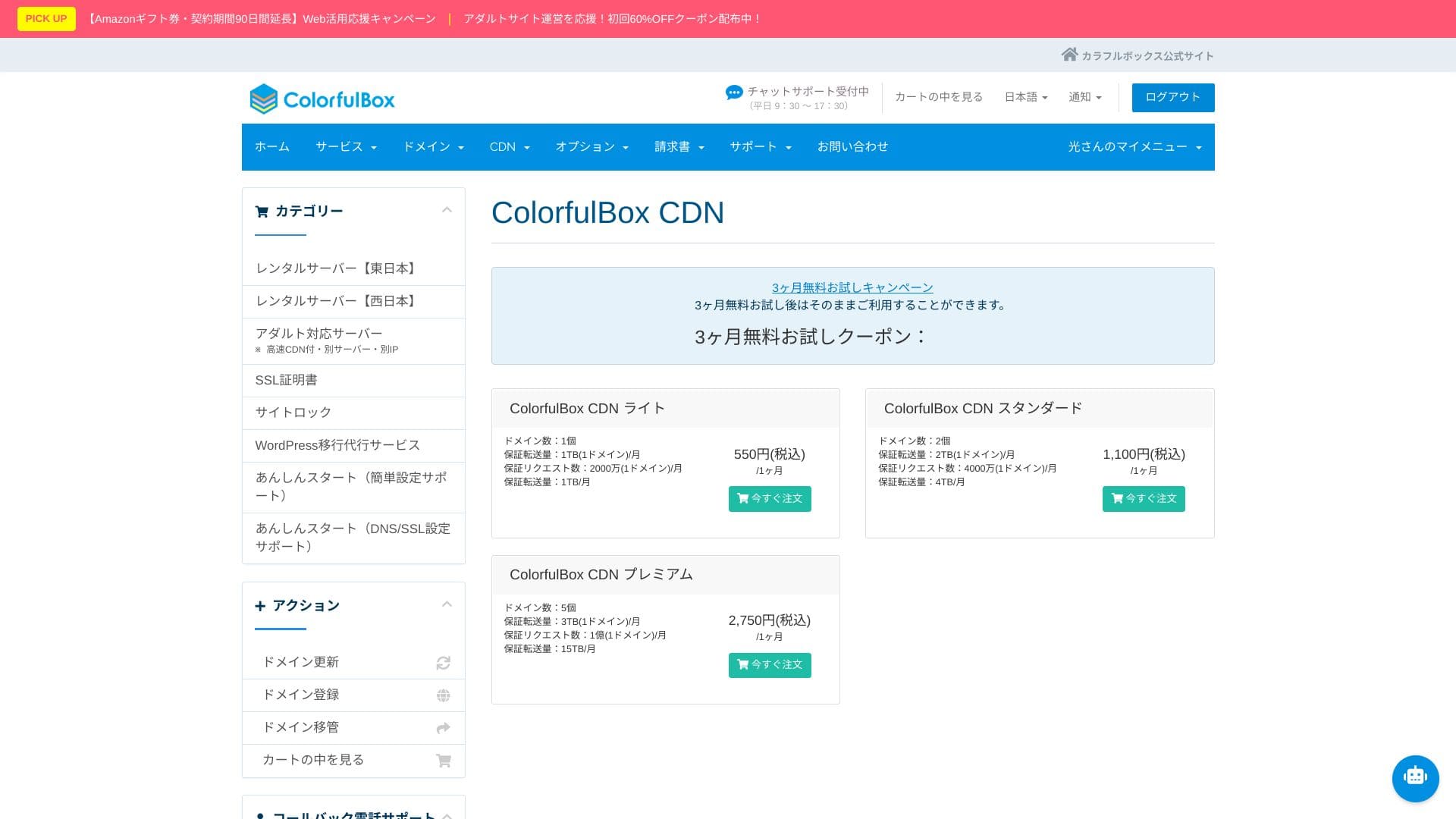Screen dimensions: 1456x819
Task: Click the ログアウト button
Action: [1172, 97]
